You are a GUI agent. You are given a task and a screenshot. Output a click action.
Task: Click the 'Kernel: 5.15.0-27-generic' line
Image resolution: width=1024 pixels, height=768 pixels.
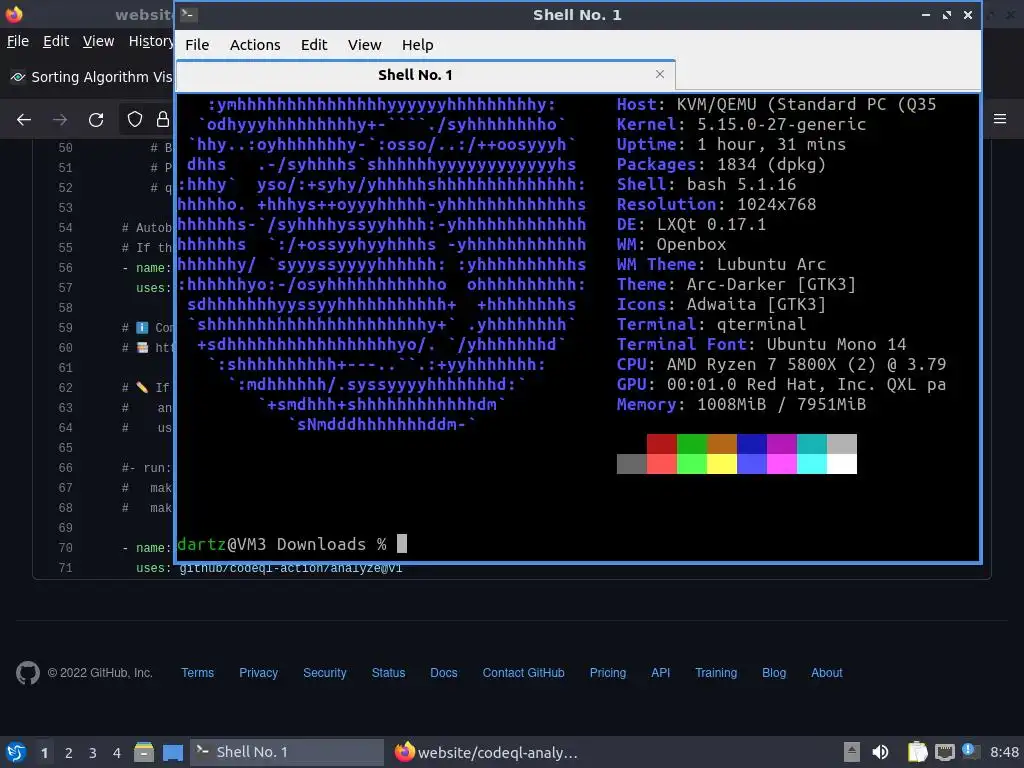point(741,125)
